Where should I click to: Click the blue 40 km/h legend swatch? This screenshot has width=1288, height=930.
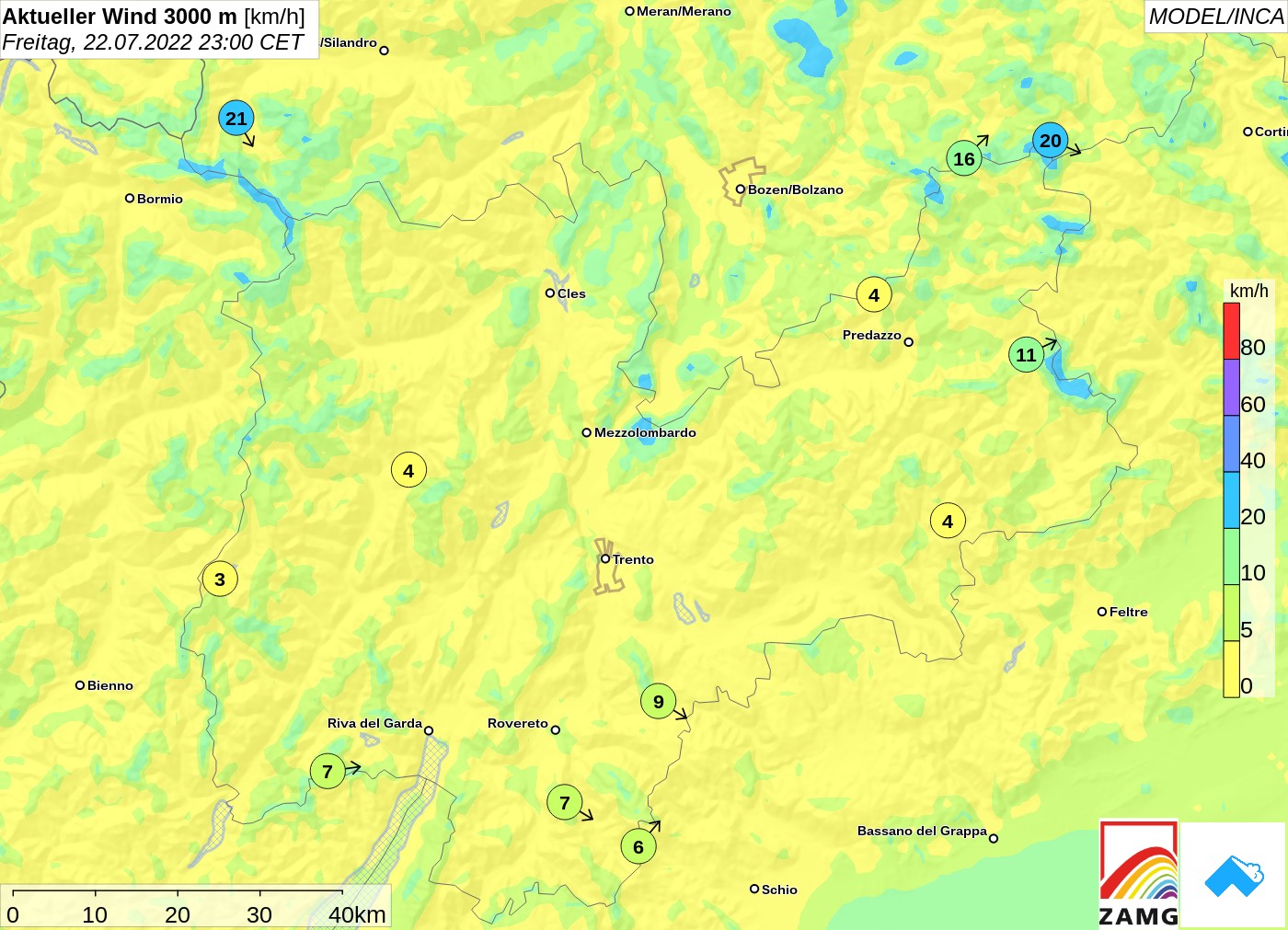click(x=1231, y=444)
